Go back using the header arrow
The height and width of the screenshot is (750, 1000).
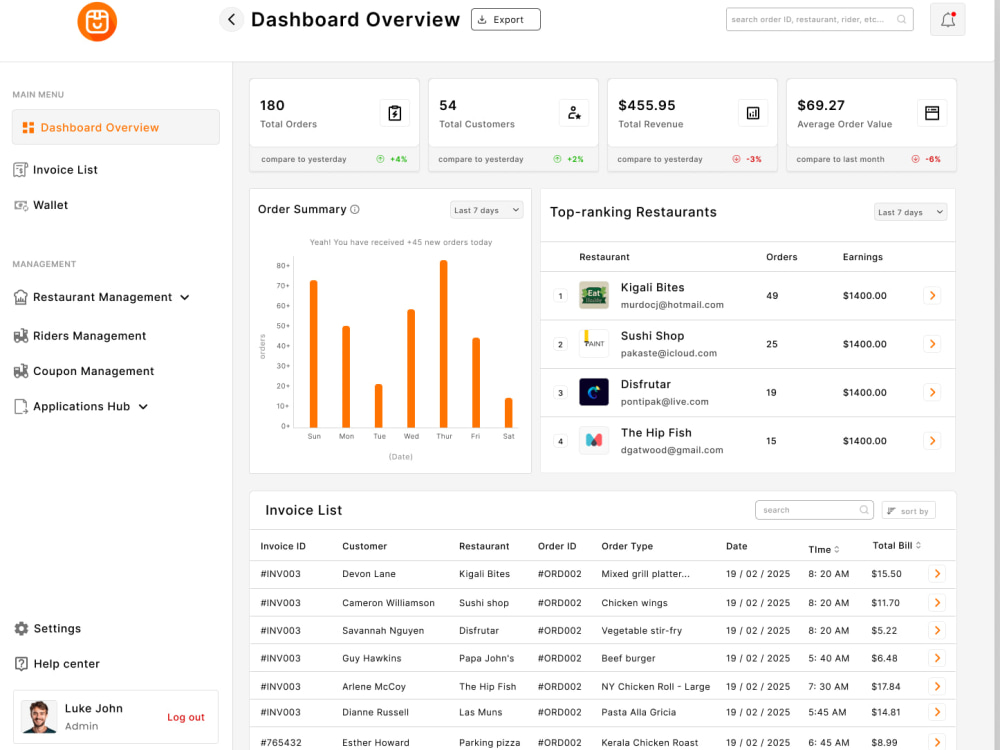point(232,20)
